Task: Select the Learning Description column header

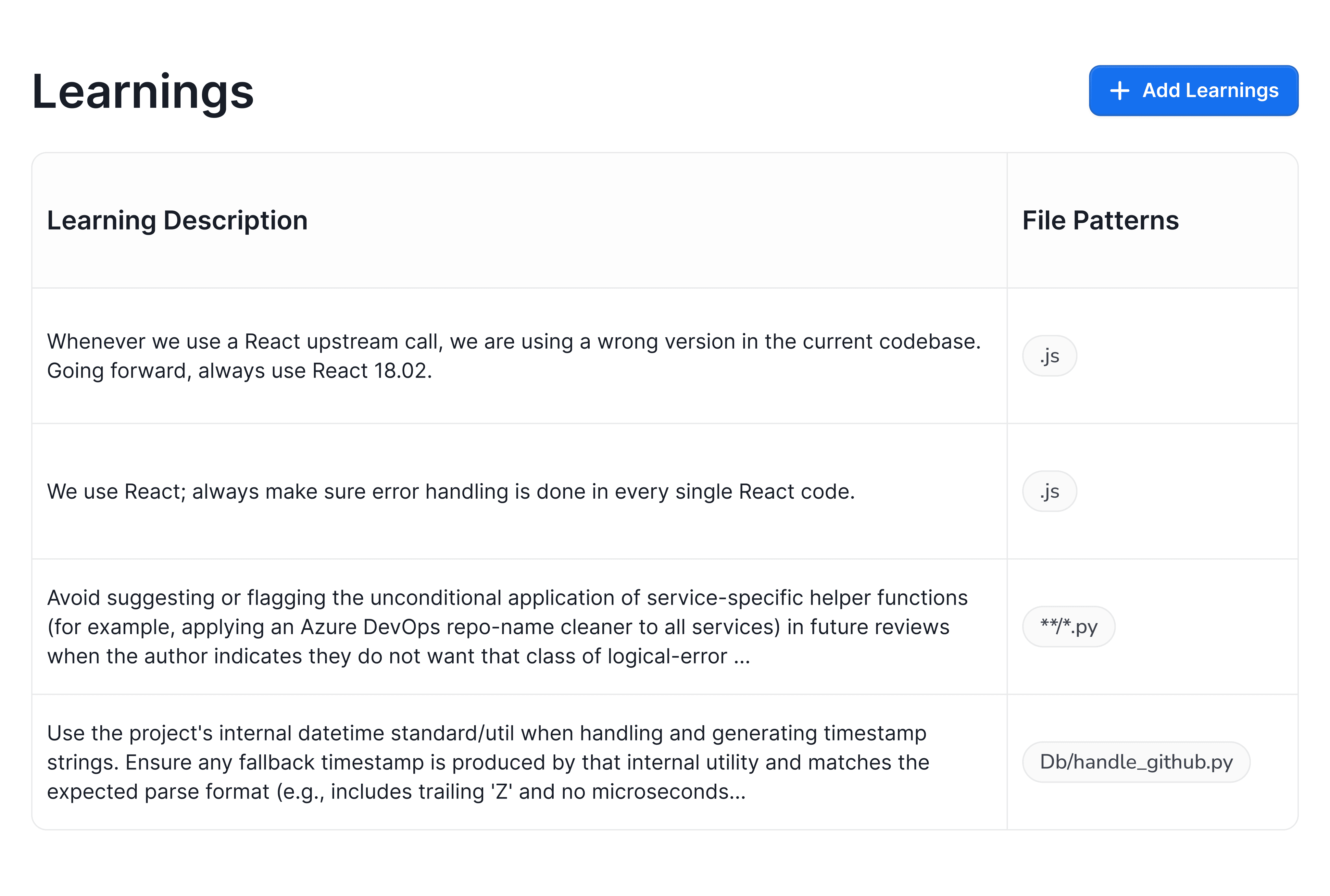Action: tap(177, 220)
